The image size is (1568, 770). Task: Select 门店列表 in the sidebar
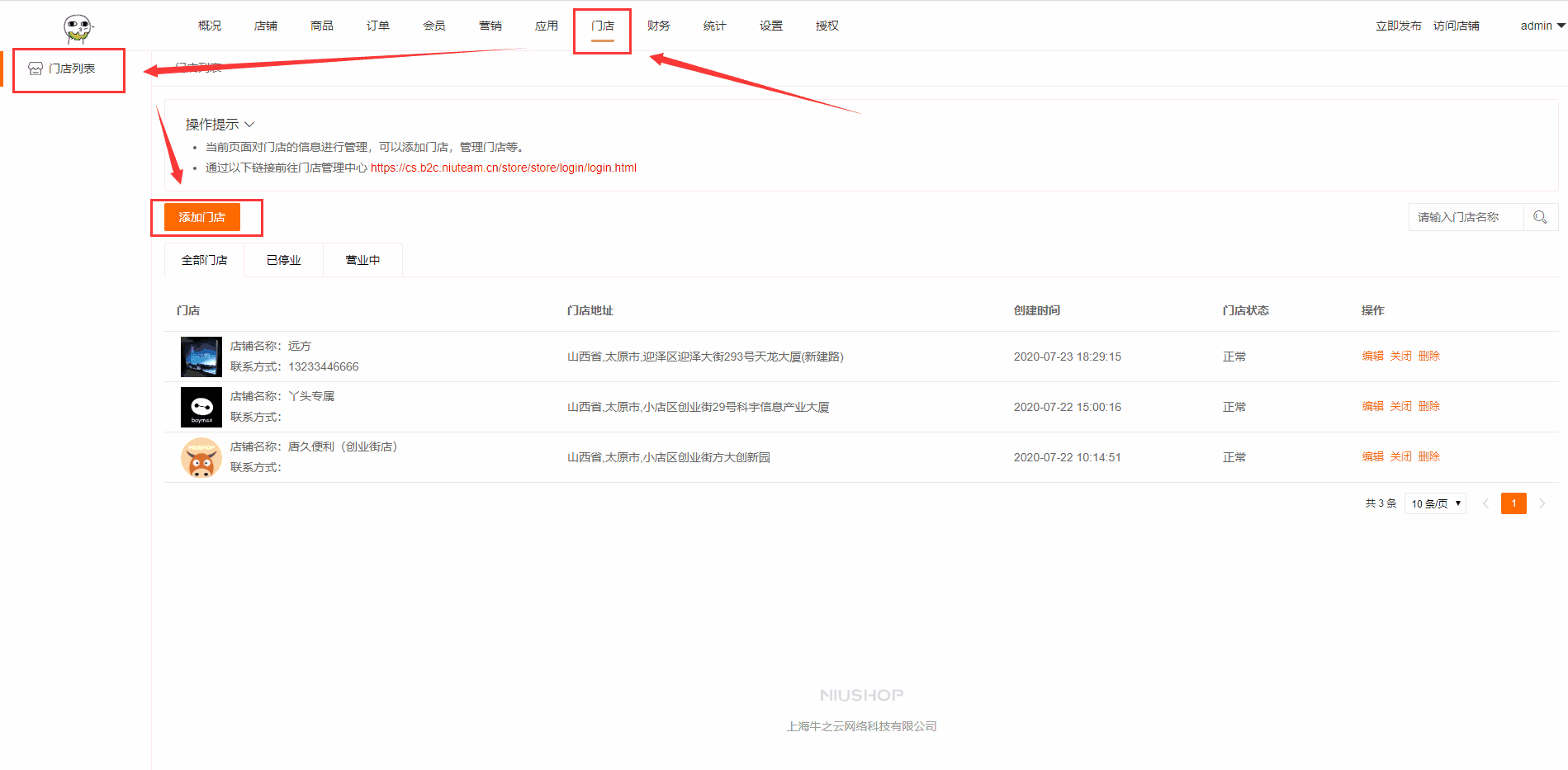72,68
